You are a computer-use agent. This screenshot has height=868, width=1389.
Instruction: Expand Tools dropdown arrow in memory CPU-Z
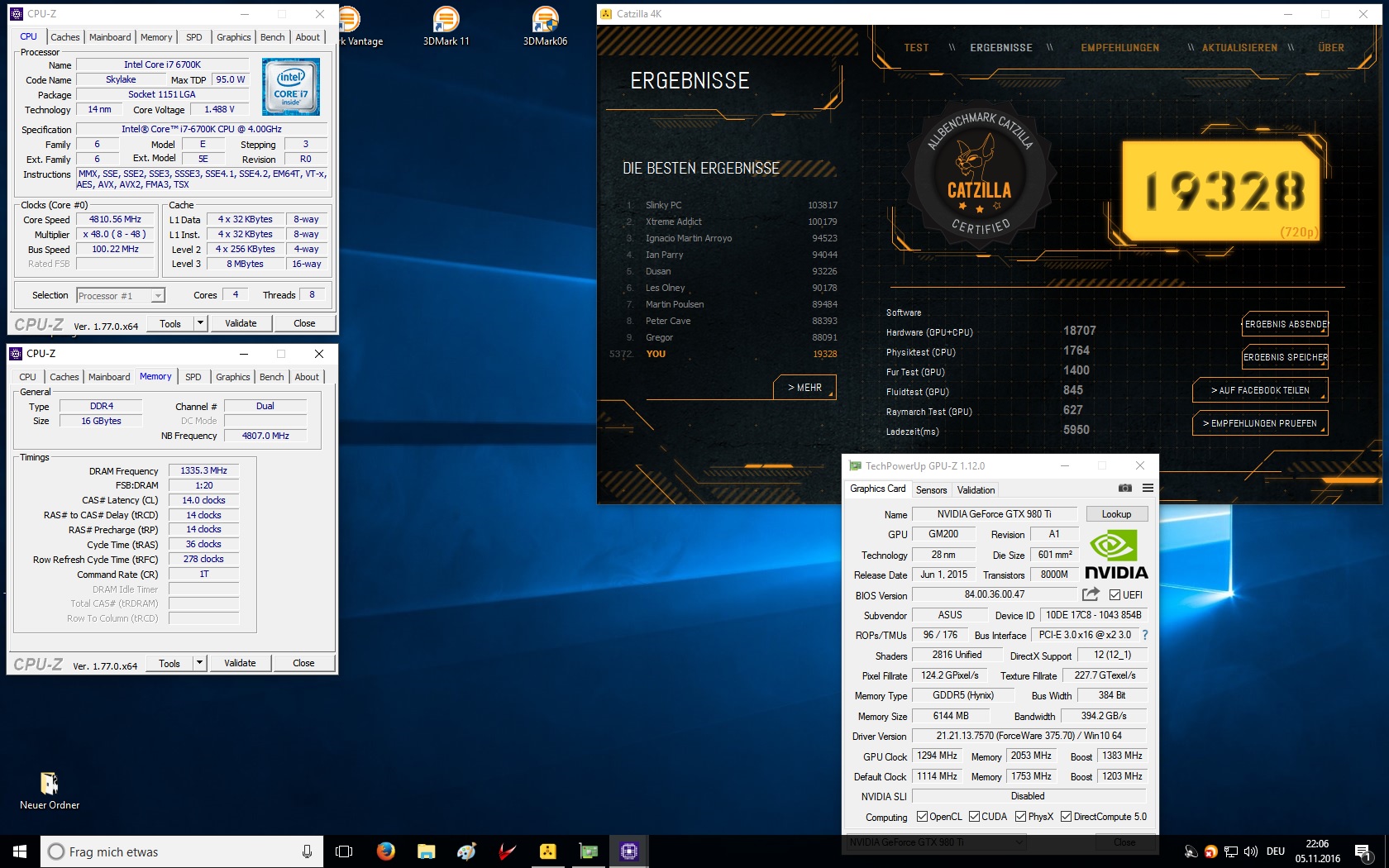[199, 663]
